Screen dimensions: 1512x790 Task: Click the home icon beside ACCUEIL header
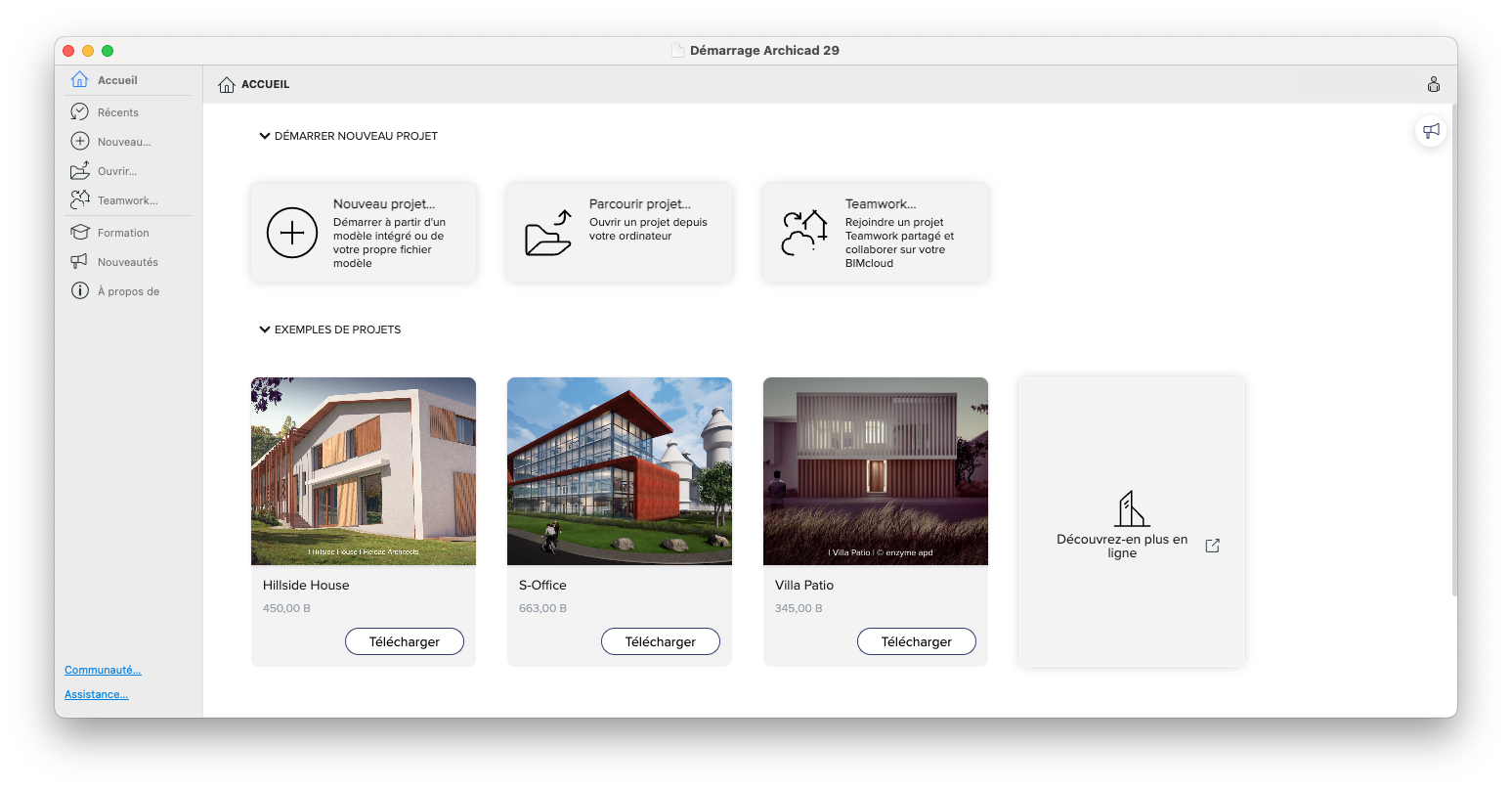tap(227, 84)
